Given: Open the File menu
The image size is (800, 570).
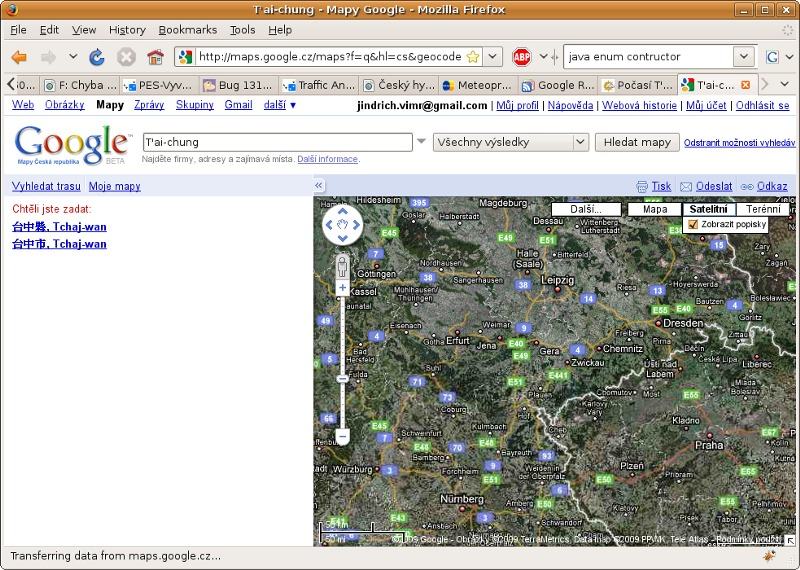Looking at the screenshot, I should 18,30.
